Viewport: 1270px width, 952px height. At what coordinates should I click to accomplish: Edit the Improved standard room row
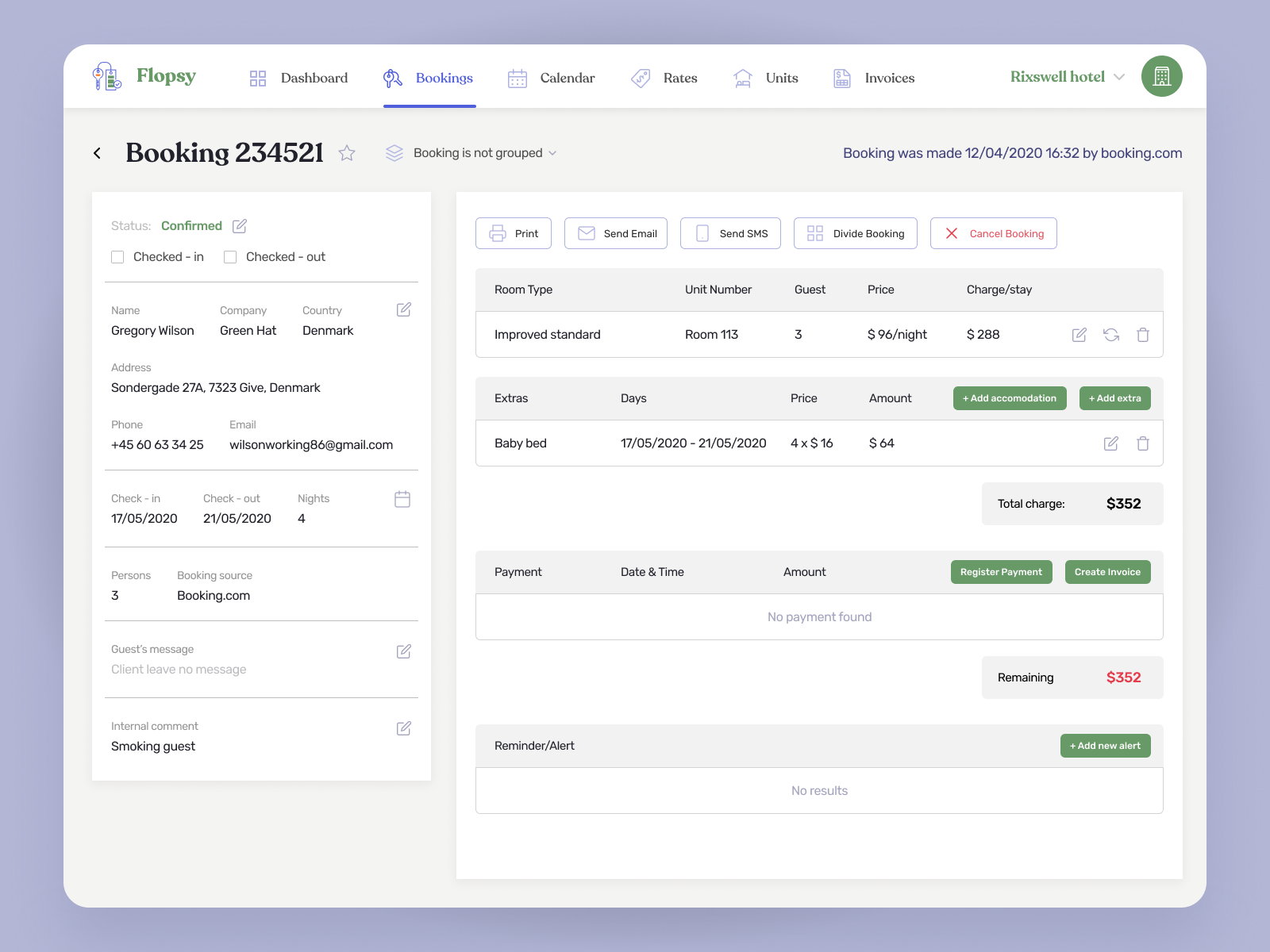click(1079, 334)
